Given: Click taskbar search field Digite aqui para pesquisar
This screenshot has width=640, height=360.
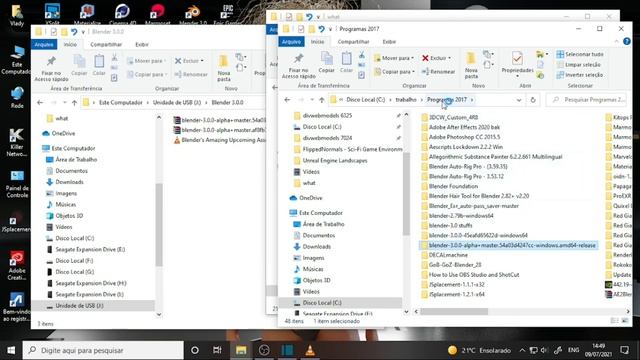Looking at the screenshot, I should click(103, 350).
